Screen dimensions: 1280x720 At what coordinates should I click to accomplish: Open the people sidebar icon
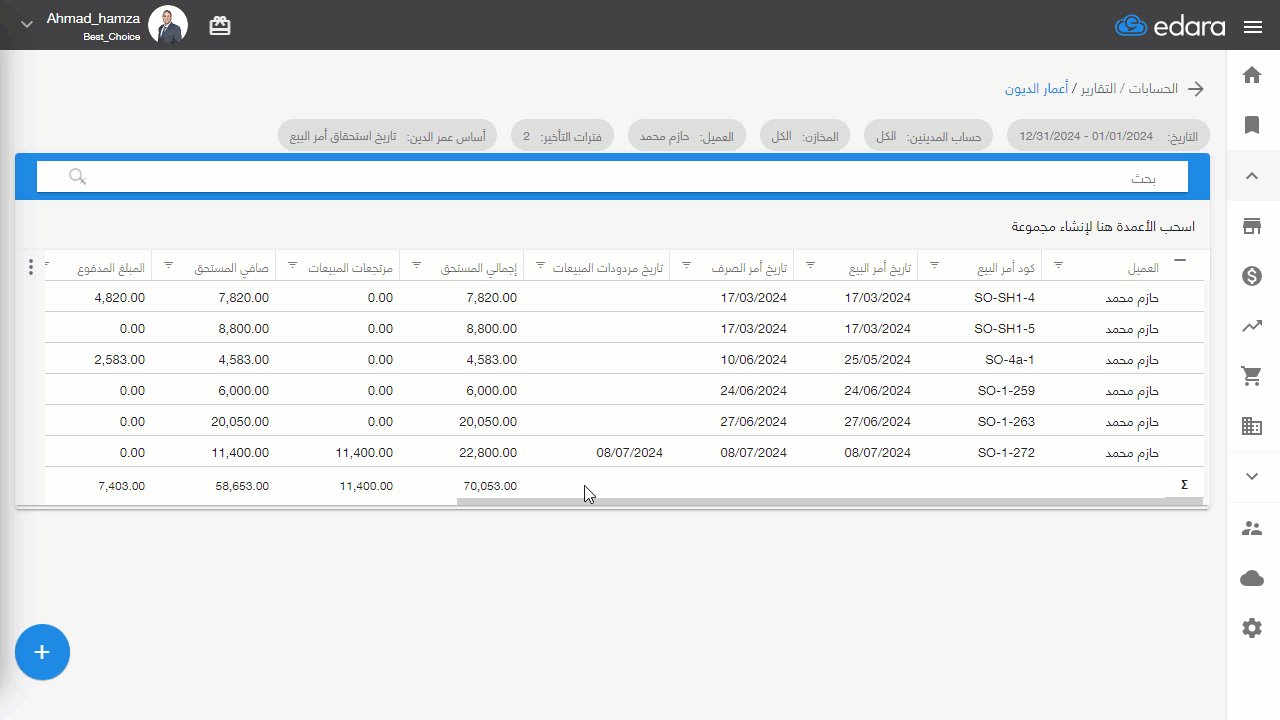(x=1252, y=528)
